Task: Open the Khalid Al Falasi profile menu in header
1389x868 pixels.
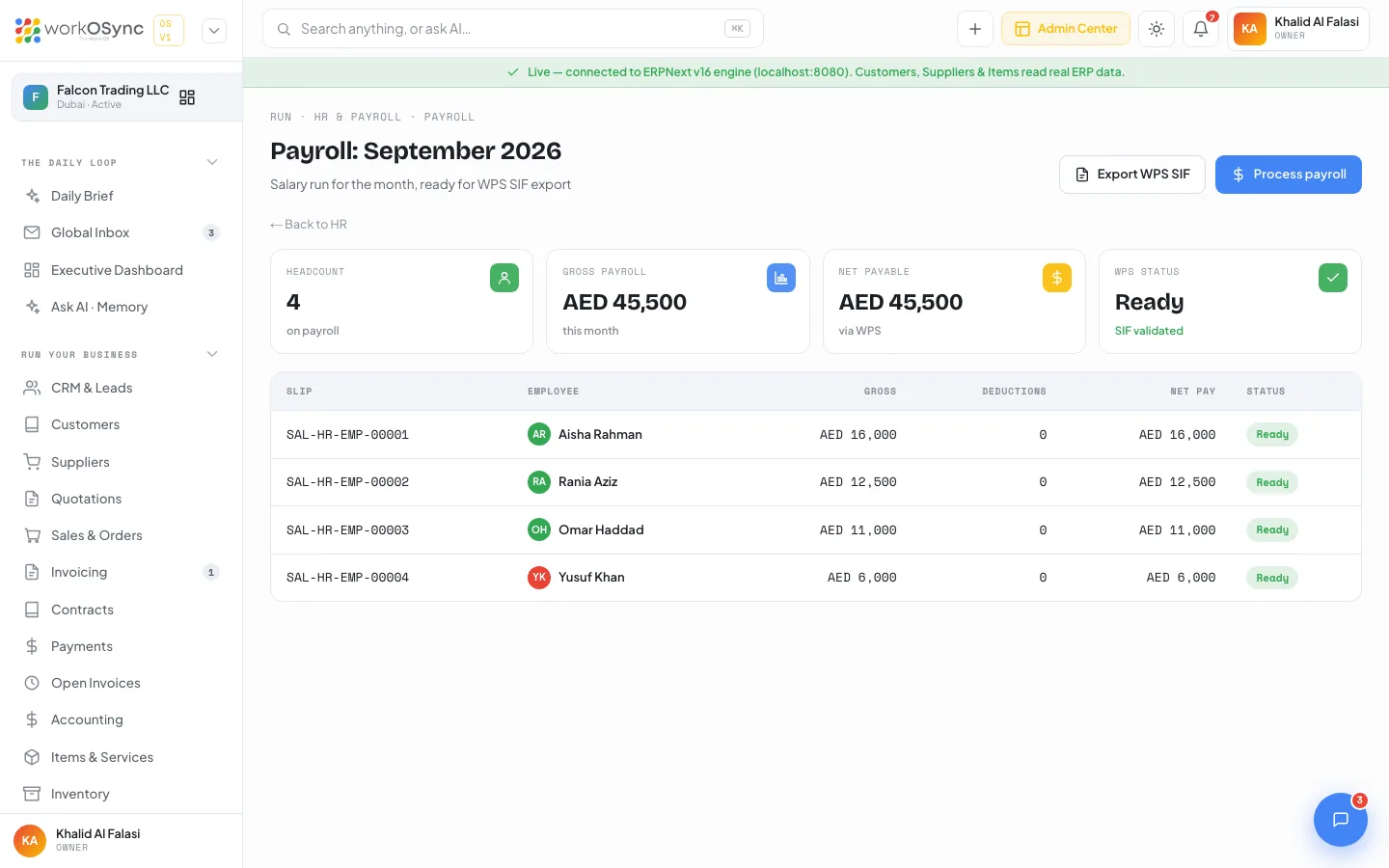Action: click(x=1298, y=29)
